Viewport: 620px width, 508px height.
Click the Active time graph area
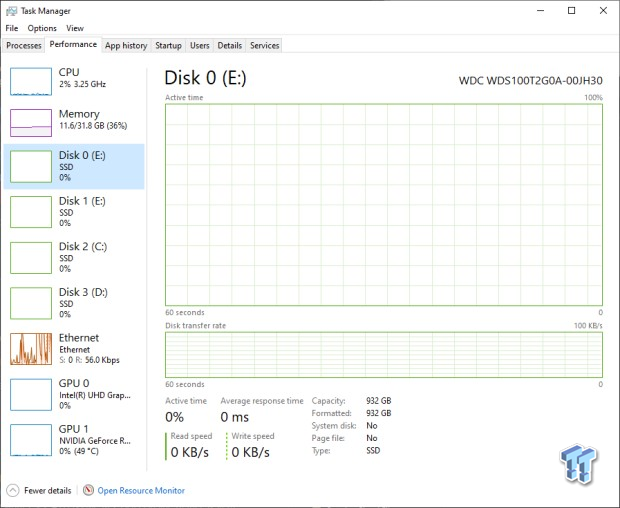[x=384, y=205]
